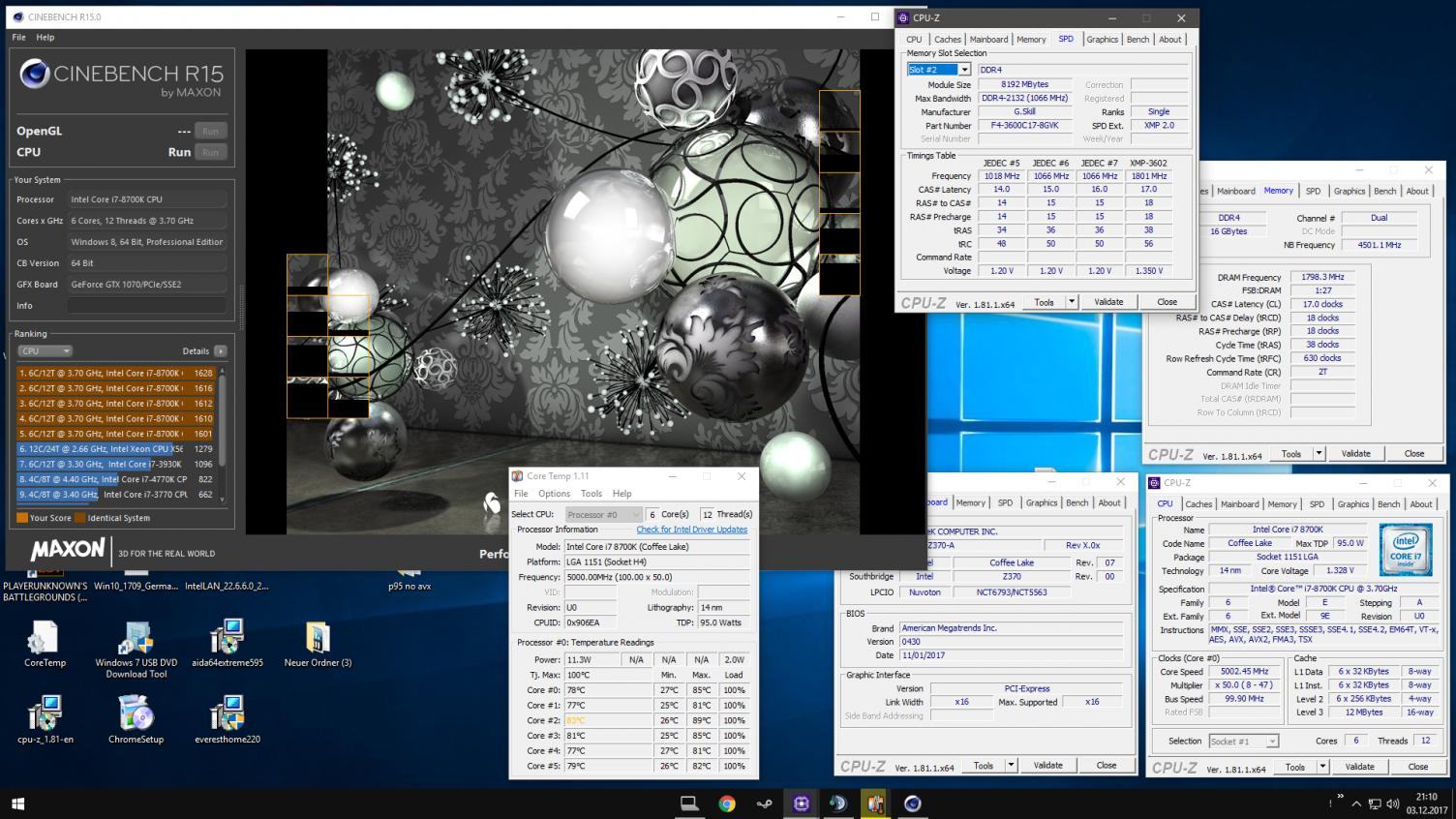Open the Tools menu in Core Temp
1456x819 pixels.
click(591, 494)
